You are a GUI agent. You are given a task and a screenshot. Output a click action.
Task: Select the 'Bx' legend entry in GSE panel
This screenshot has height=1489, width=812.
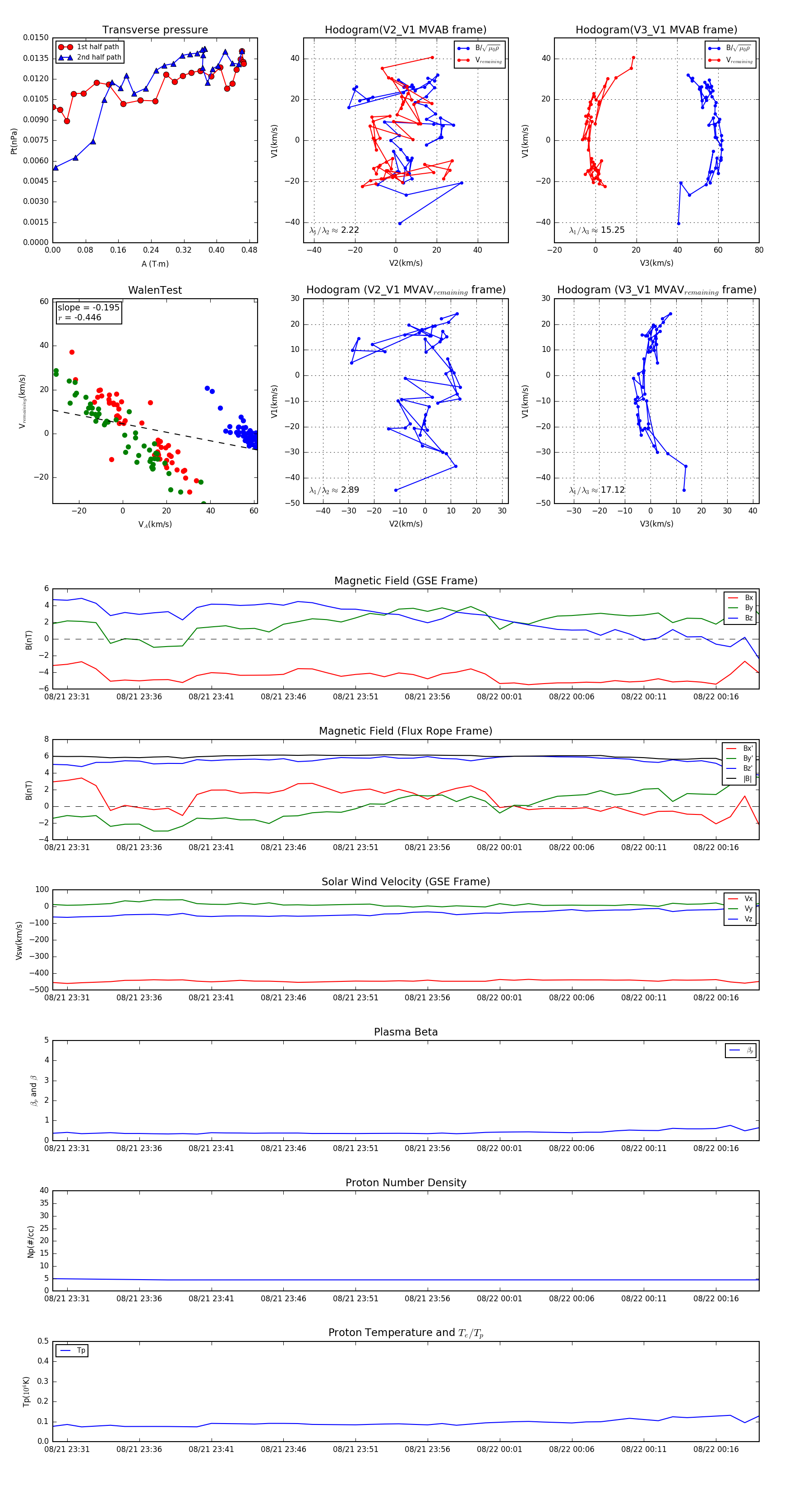click(740, 598)
